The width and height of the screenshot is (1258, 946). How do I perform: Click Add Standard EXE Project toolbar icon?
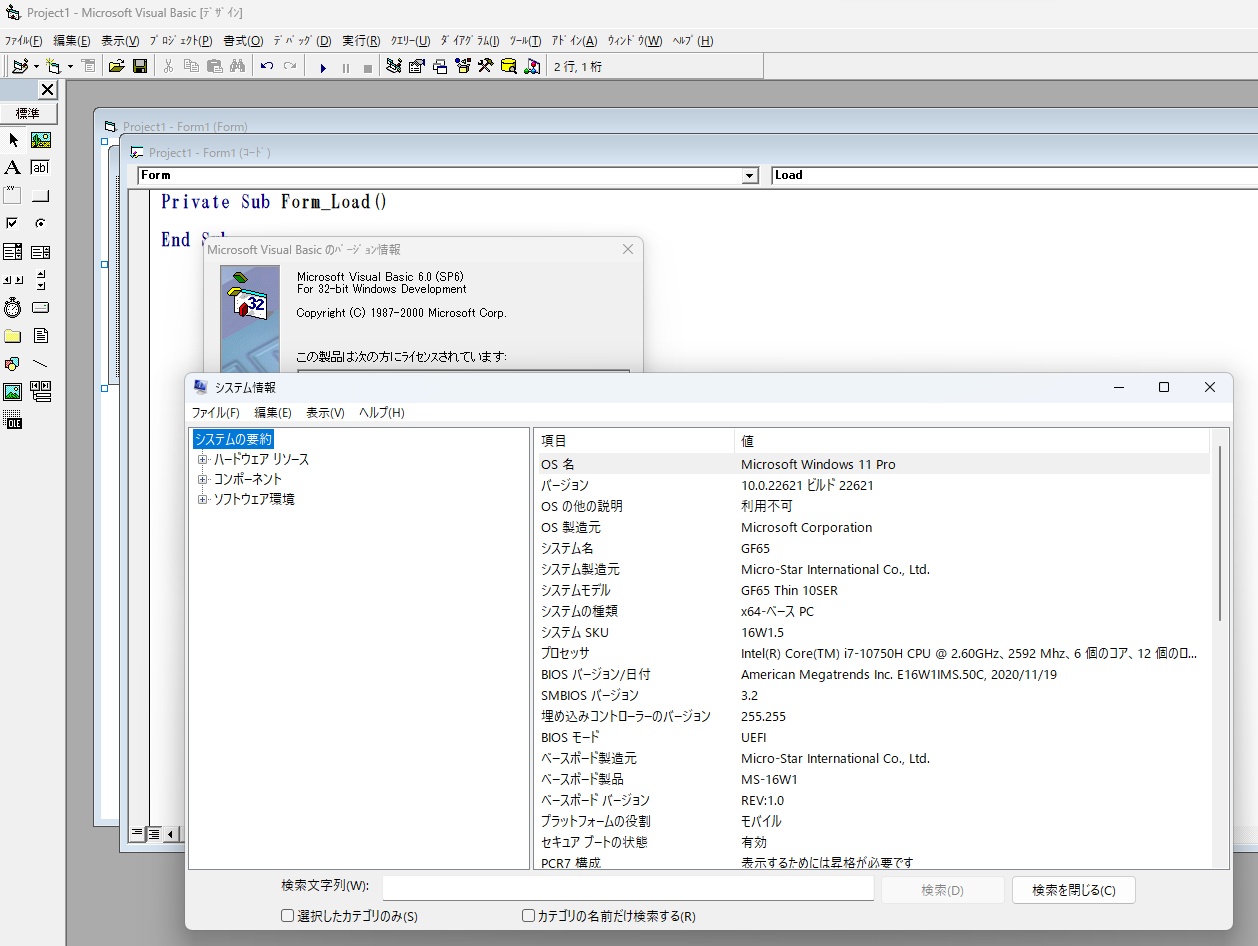(20, 66)
